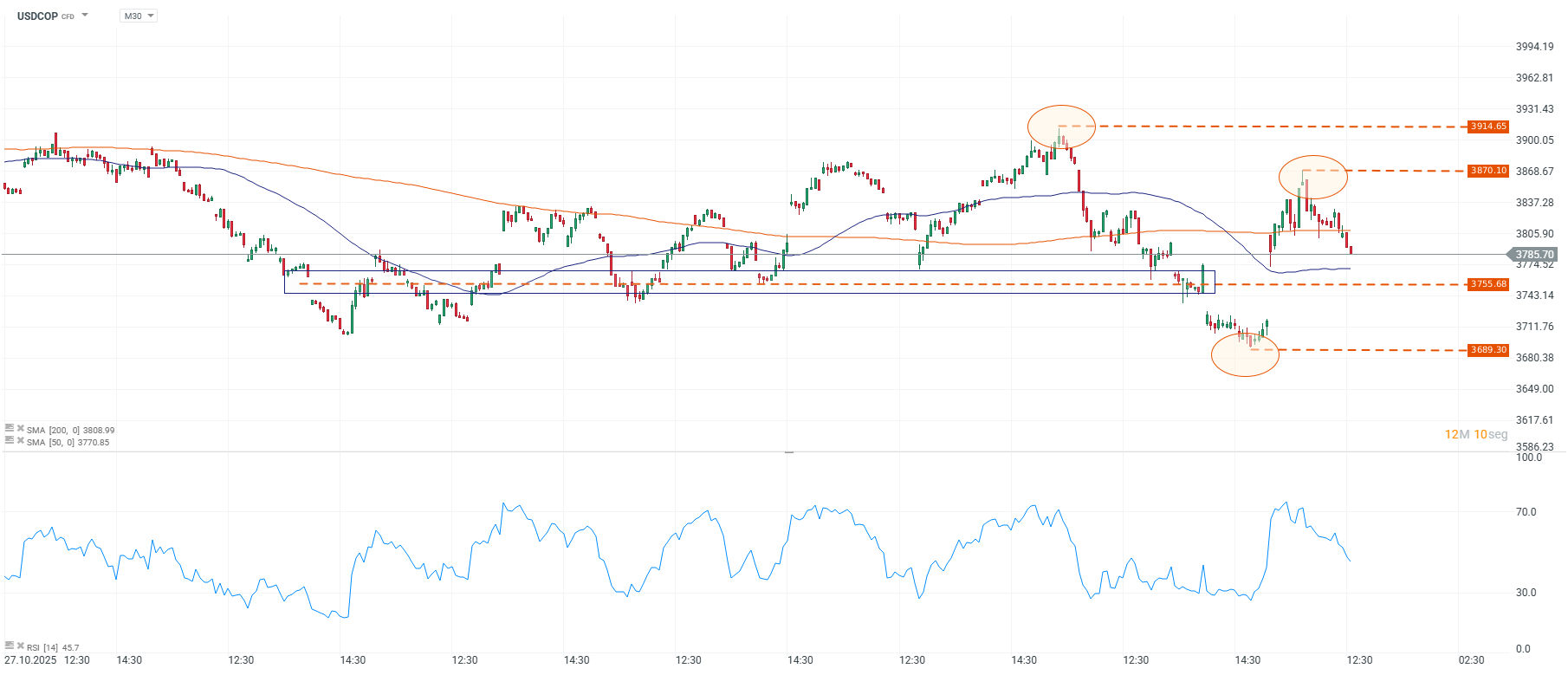Click the RSI 30.0 level label

point(1526,593)
